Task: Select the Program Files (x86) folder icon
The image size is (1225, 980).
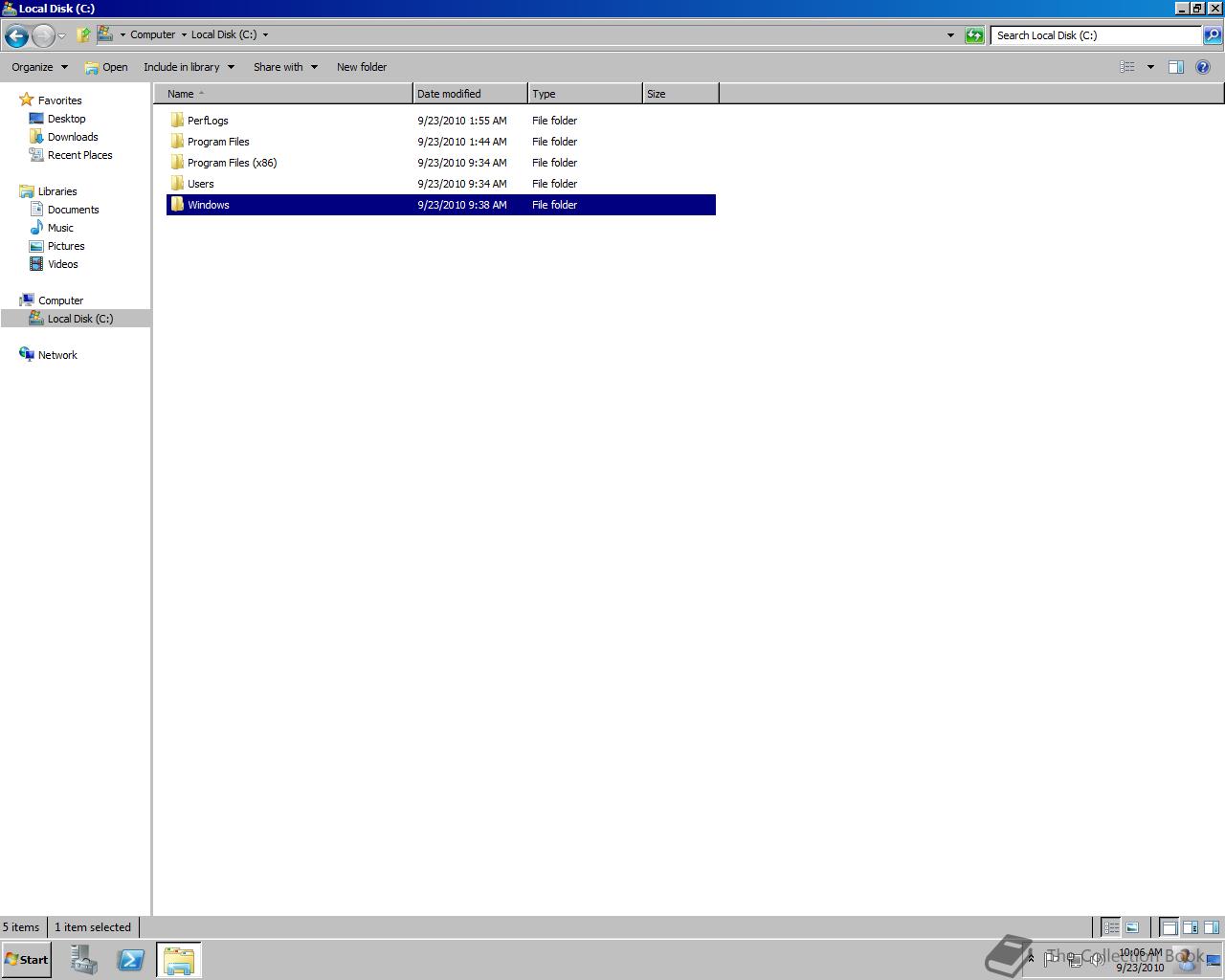Action: (x=177, y=162)
